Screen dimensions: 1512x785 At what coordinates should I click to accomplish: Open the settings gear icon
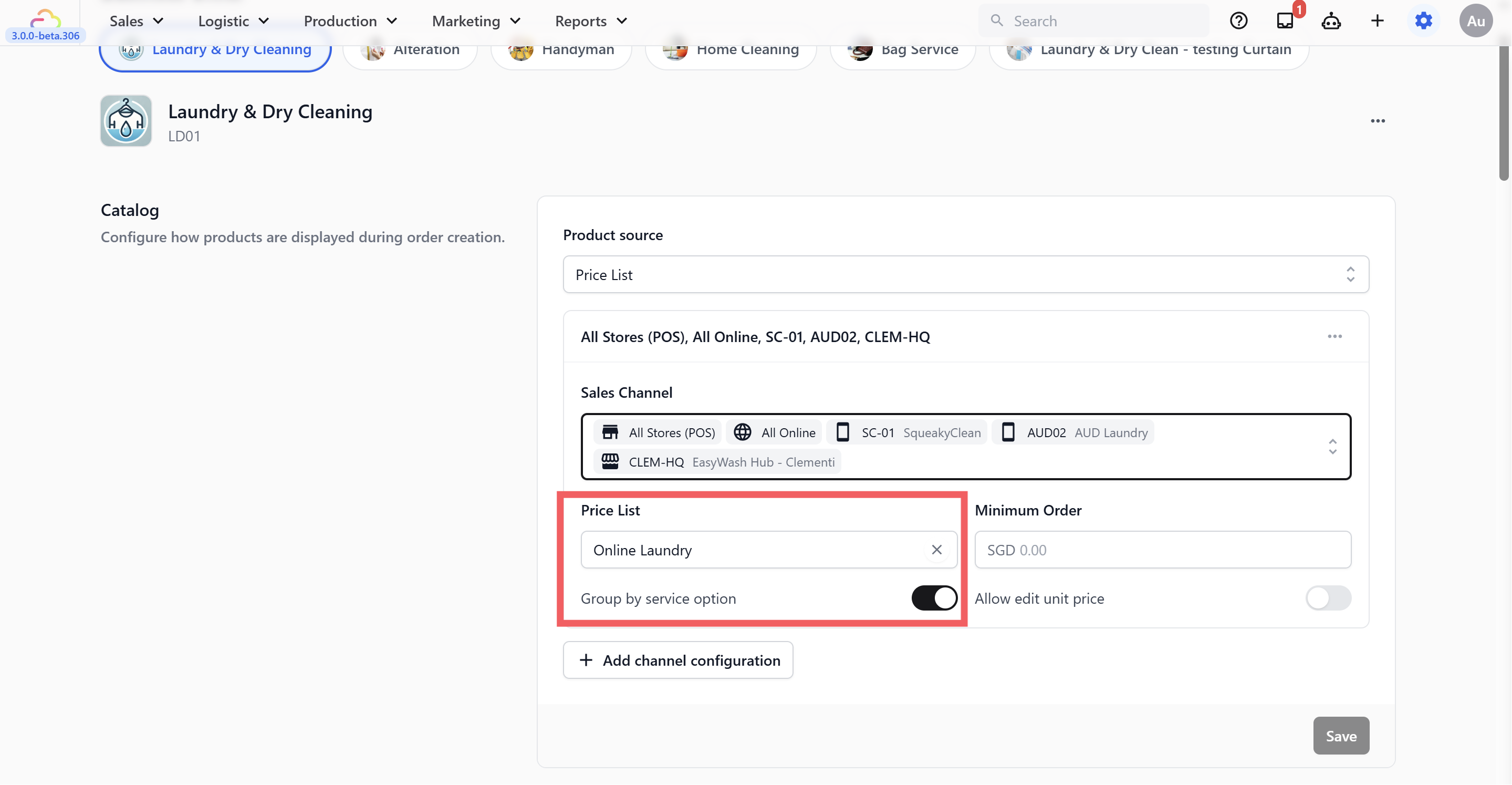coord(1423,21)
